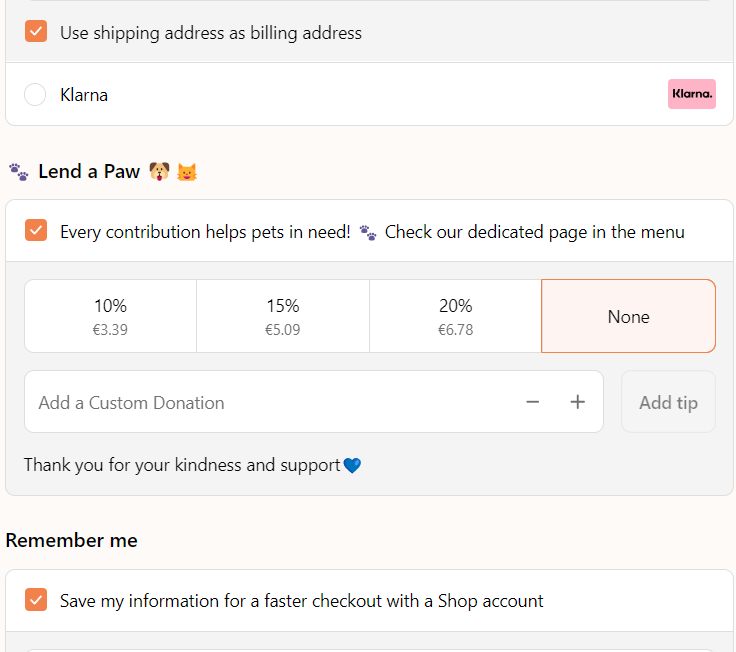Increase custom donation with the plus button
Image resolution: width=736 pixels, height=652 pixels.
pyautogui.click(x=578, y=402)
